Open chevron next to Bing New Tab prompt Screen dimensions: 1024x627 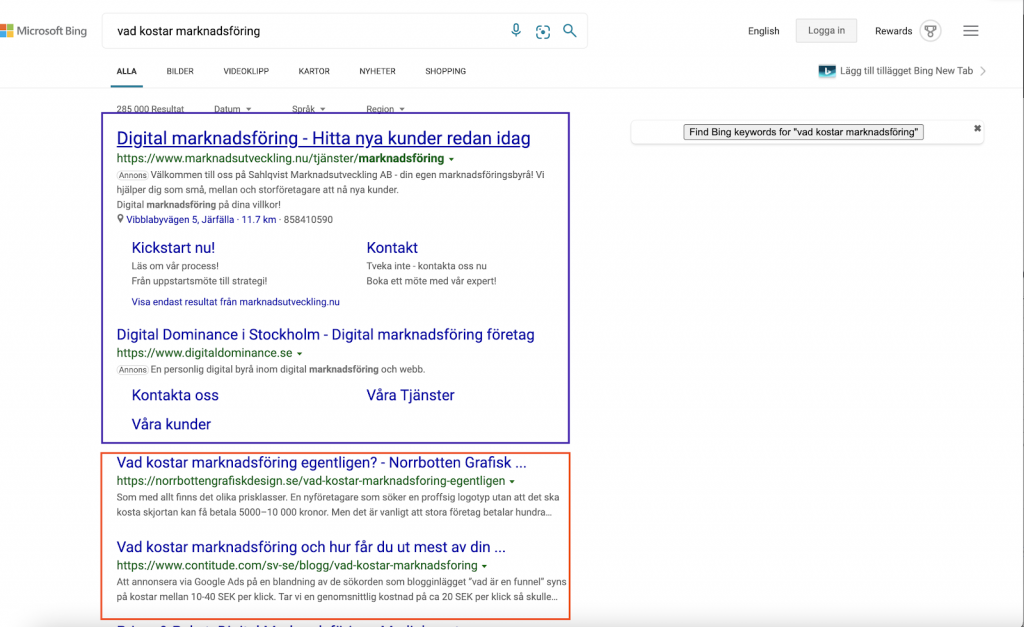983,71
